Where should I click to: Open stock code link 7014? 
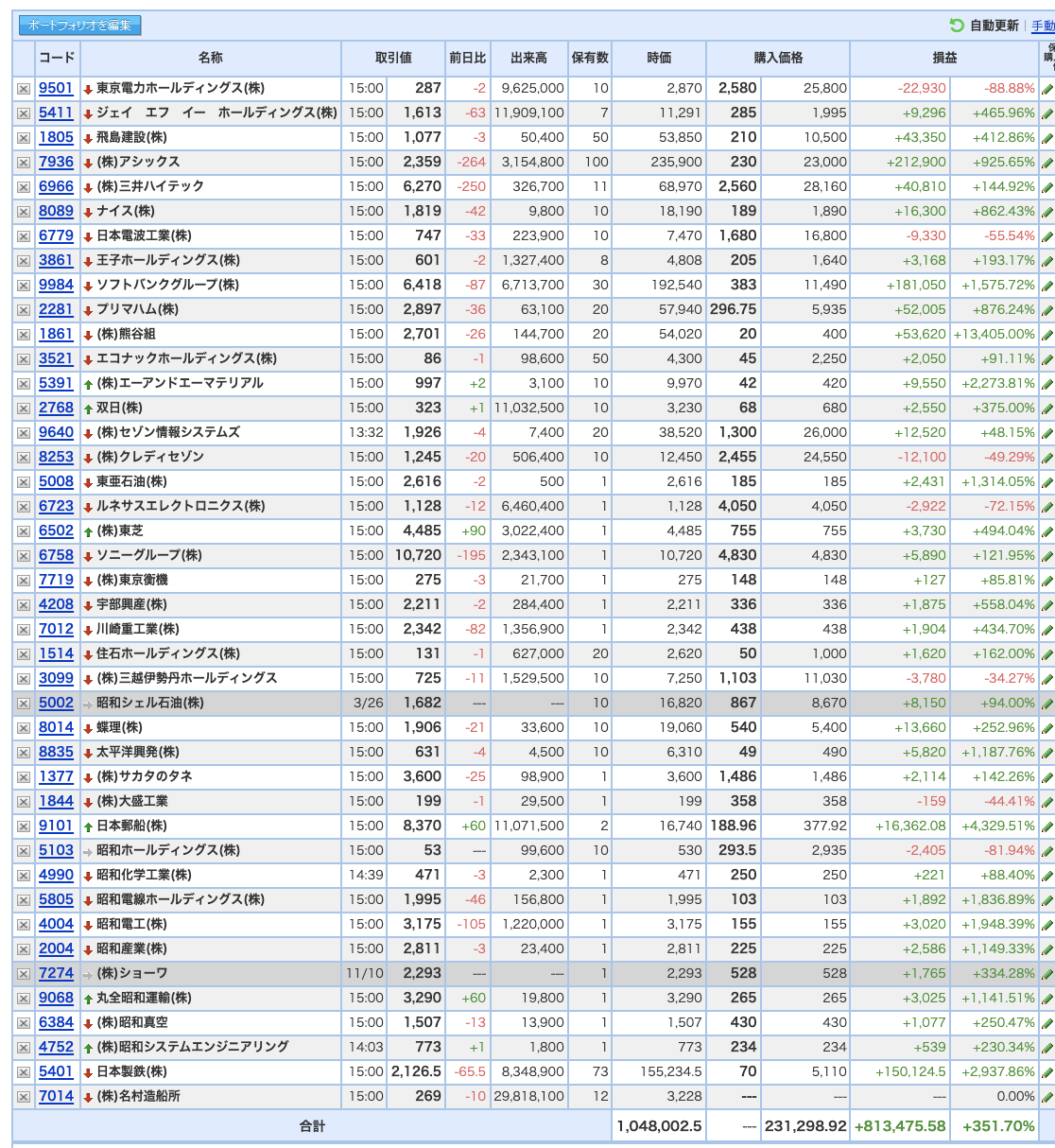56,1096
